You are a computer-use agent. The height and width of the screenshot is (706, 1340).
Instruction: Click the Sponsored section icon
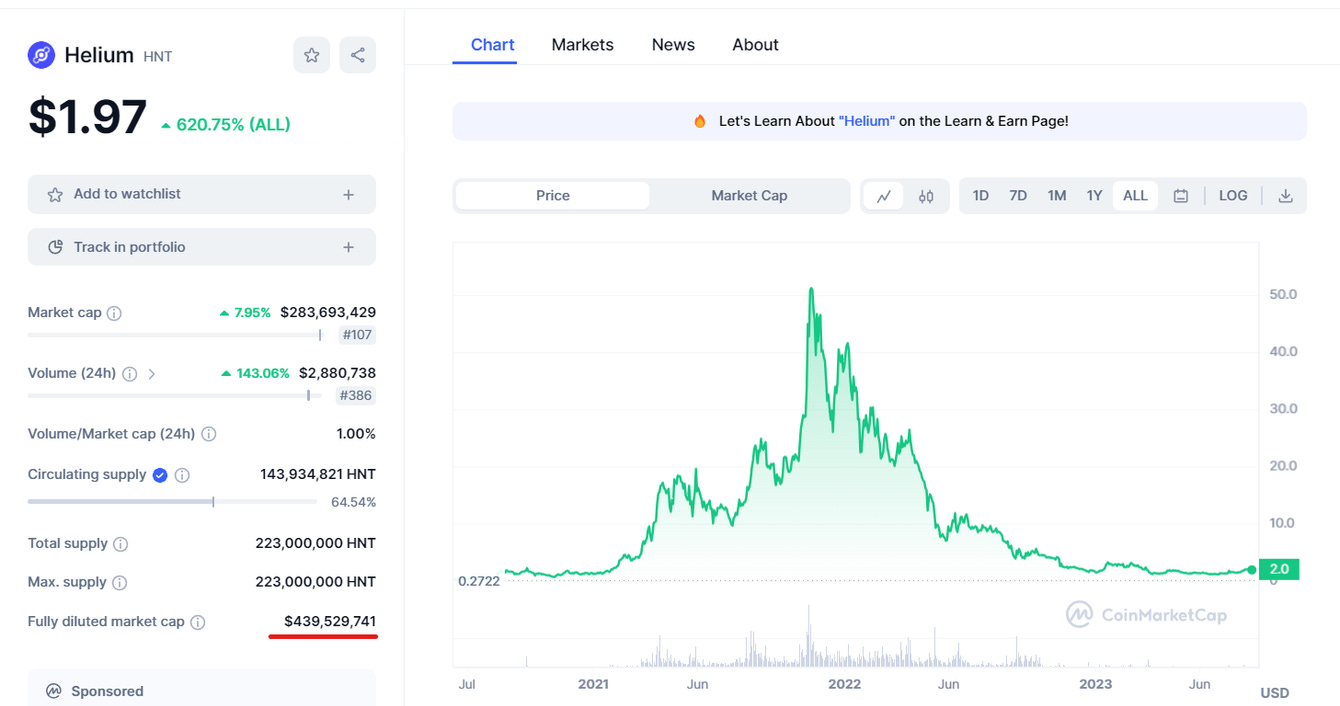click(54, 691)
